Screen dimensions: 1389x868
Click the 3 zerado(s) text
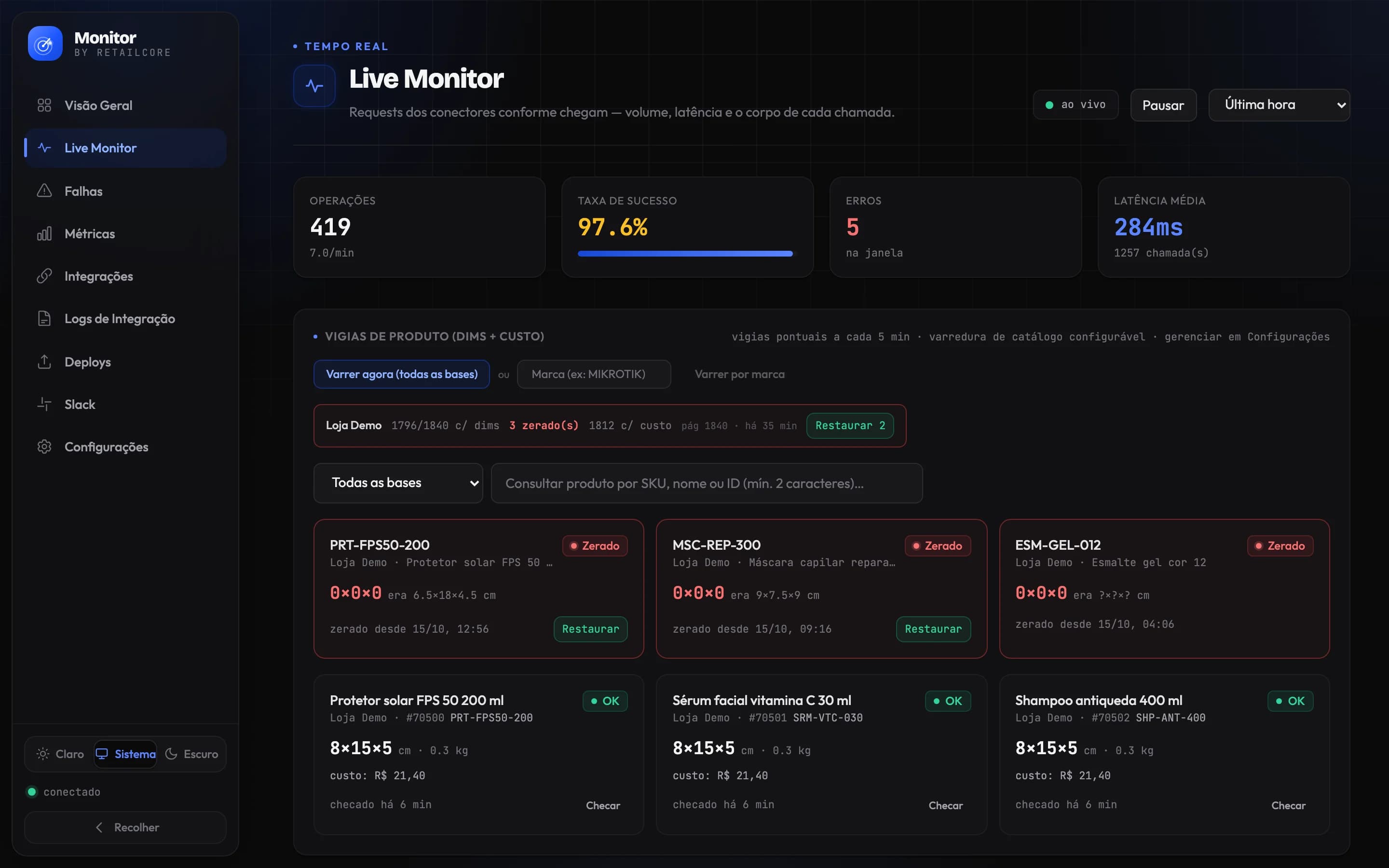click(544, 425)
